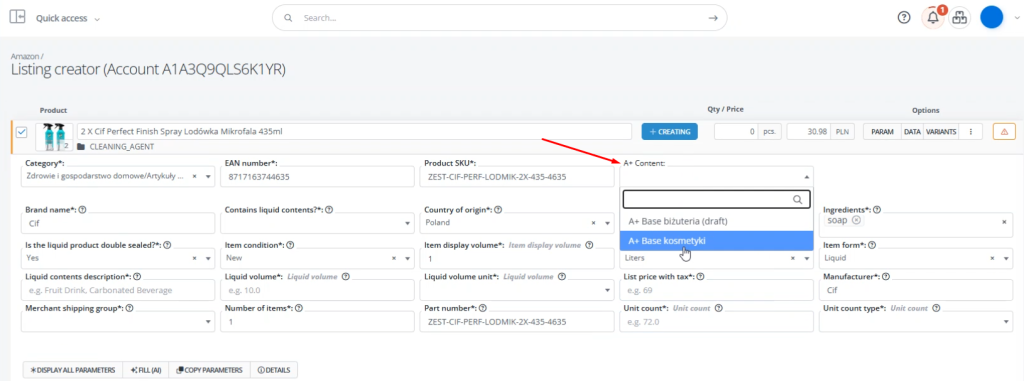Image resolution: width=1024 pixels, height=381 pixels.
Task: Show help for Item condition field
Action: (290, 245)
